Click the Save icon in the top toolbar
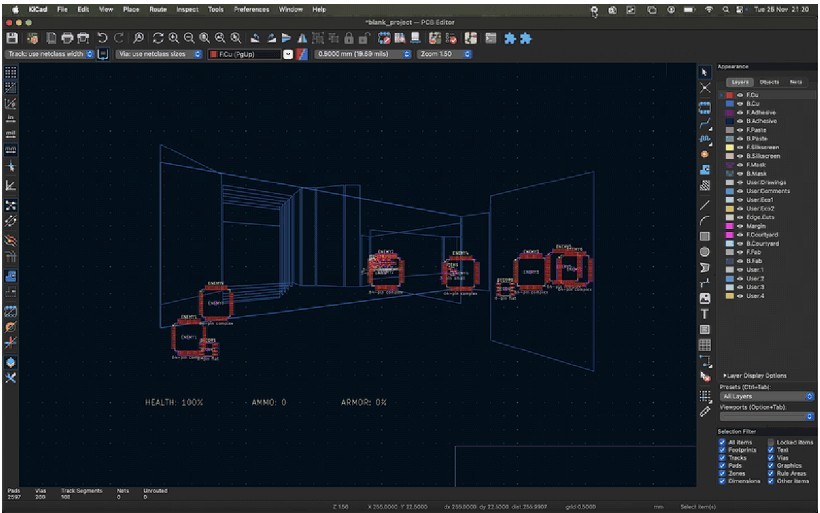The height and width of the screenshot is (513, 820). [12, 37]
